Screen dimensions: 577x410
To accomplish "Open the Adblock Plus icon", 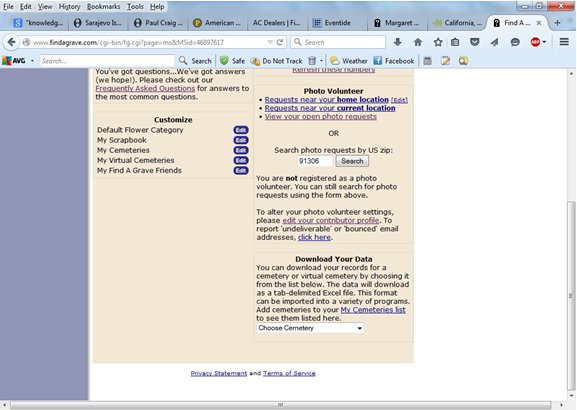I will pos(535,42).
